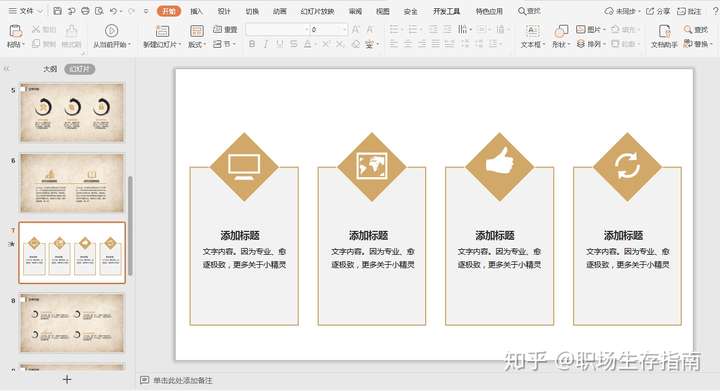Viewport: 720px width, 391px height.
Task: Click the 分享 (Share) button
Action: coord(658,11)
